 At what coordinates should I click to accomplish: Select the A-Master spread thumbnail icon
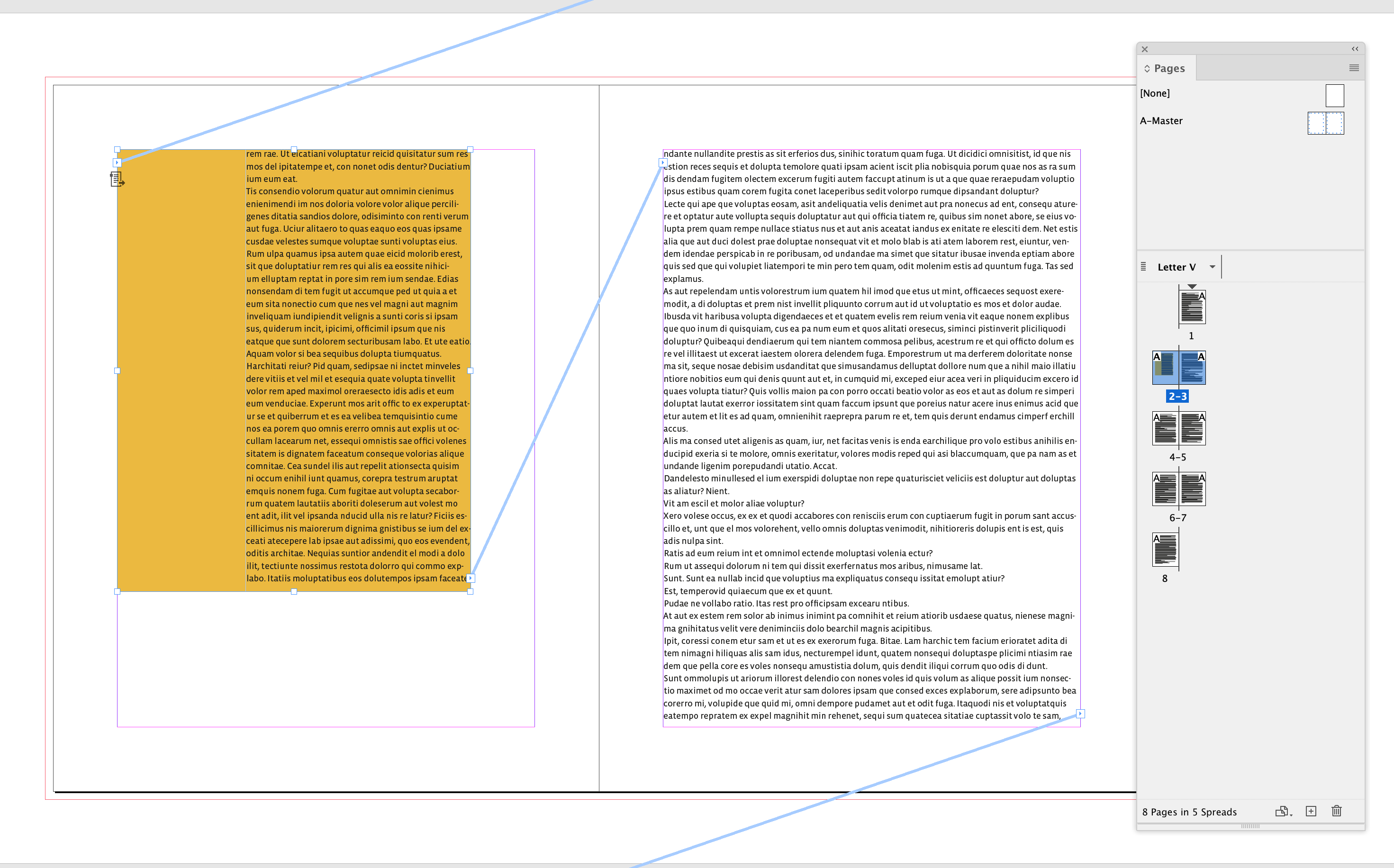1326,123
